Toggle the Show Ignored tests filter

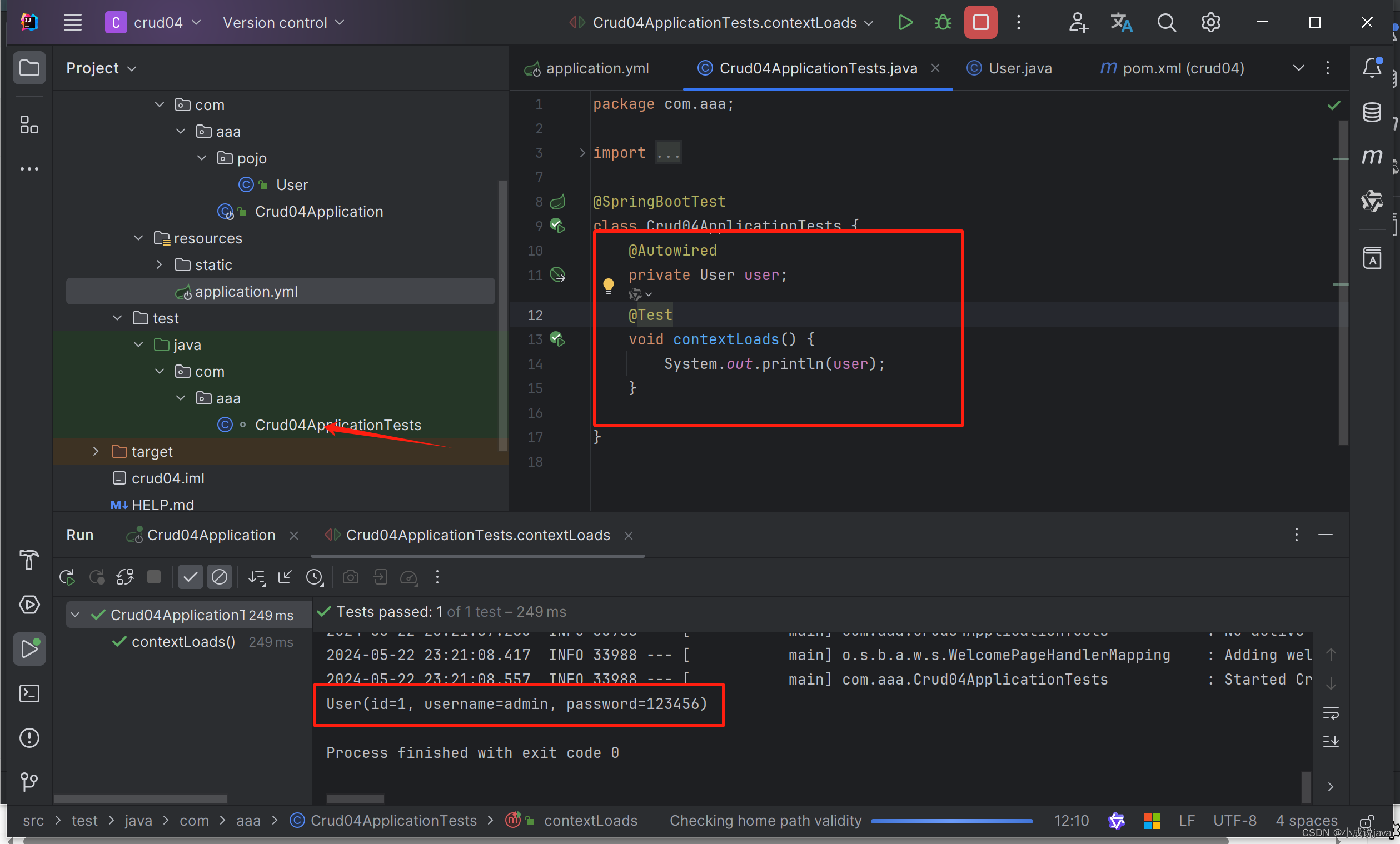point(220,577)
